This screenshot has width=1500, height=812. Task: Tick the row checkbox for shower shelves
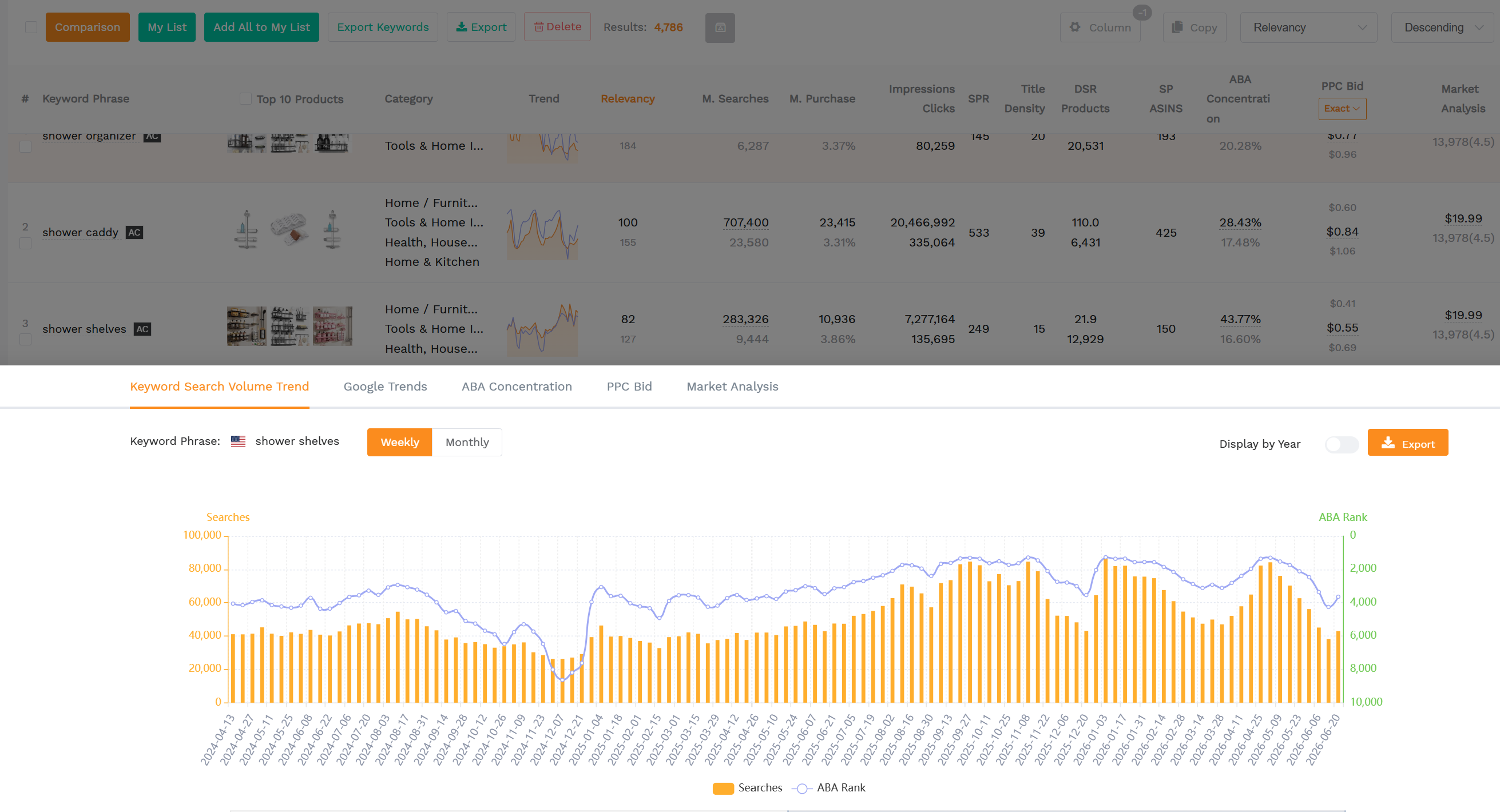[25, 339]
